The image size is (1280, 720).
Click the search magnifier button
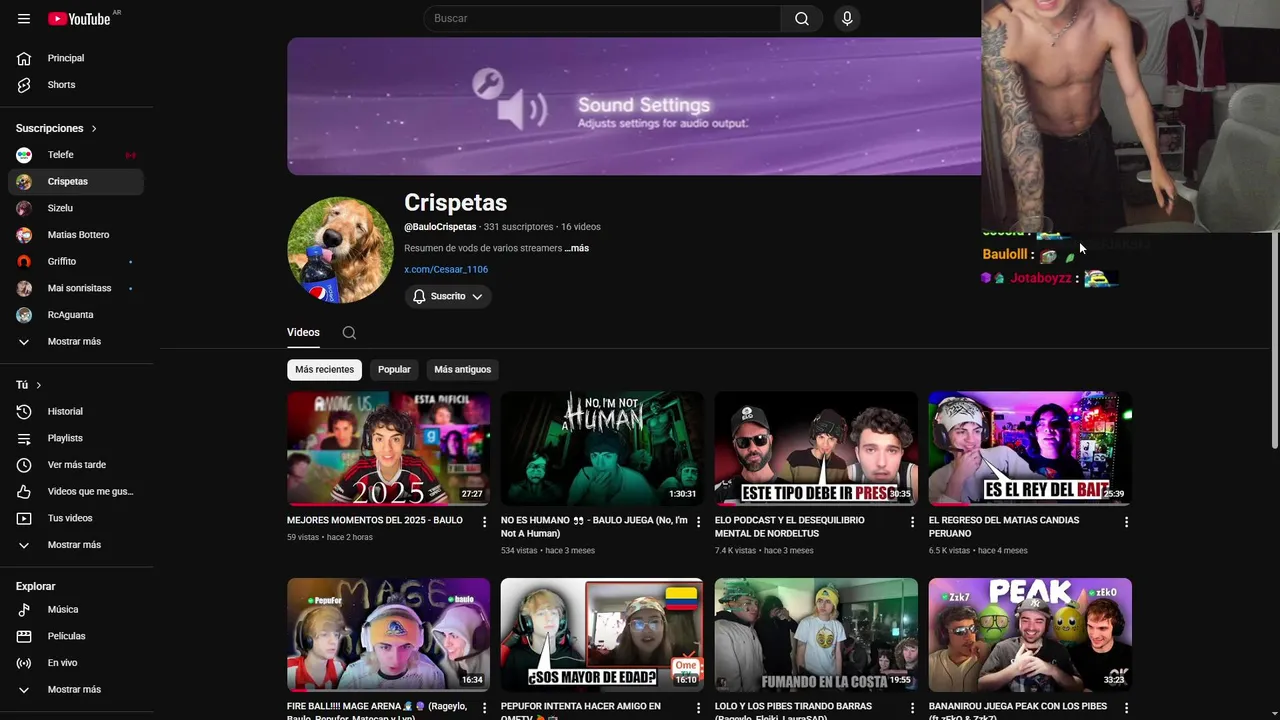pyautogui.click(x=802, y=19)
